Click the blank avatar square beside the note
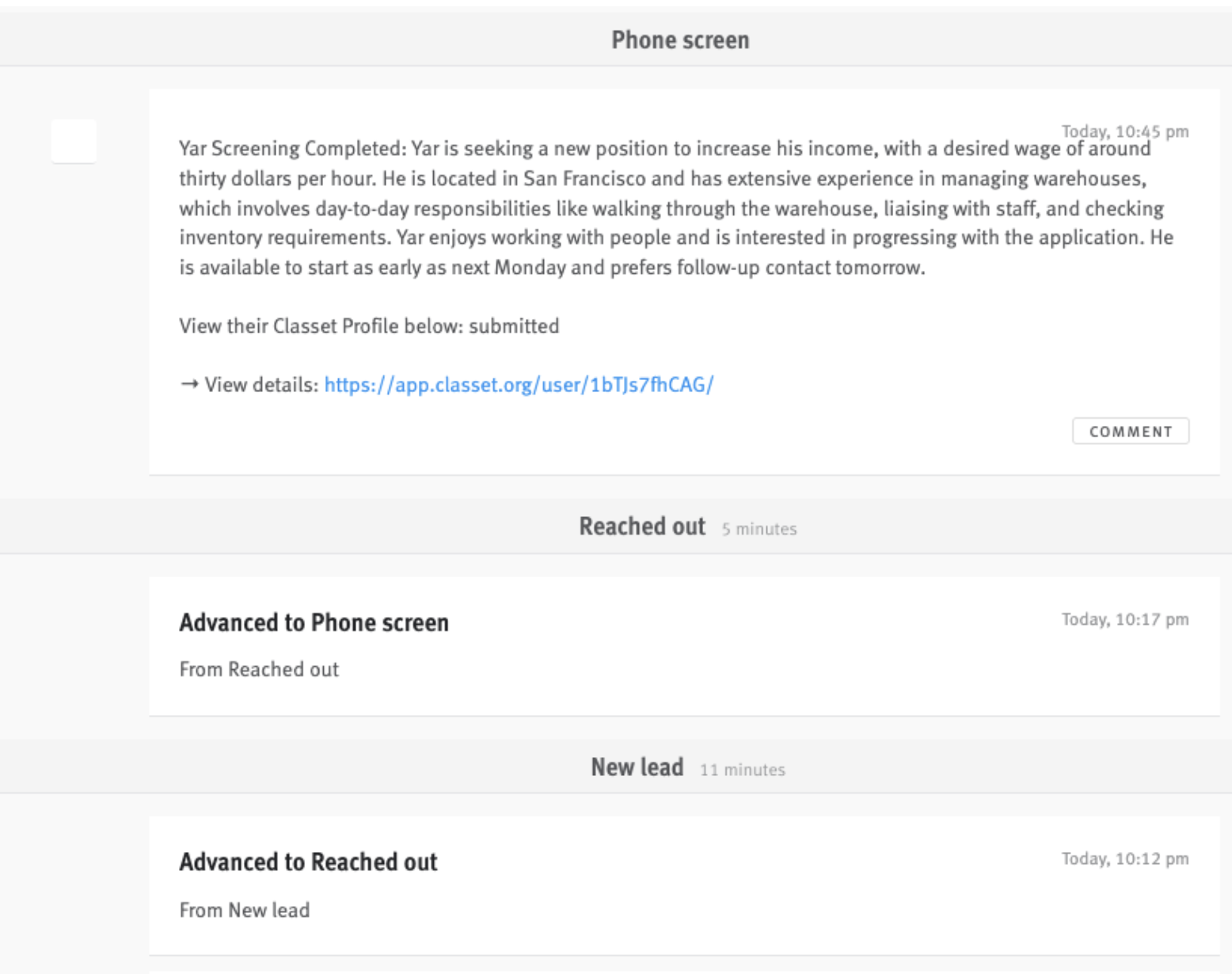 (74, 141)
